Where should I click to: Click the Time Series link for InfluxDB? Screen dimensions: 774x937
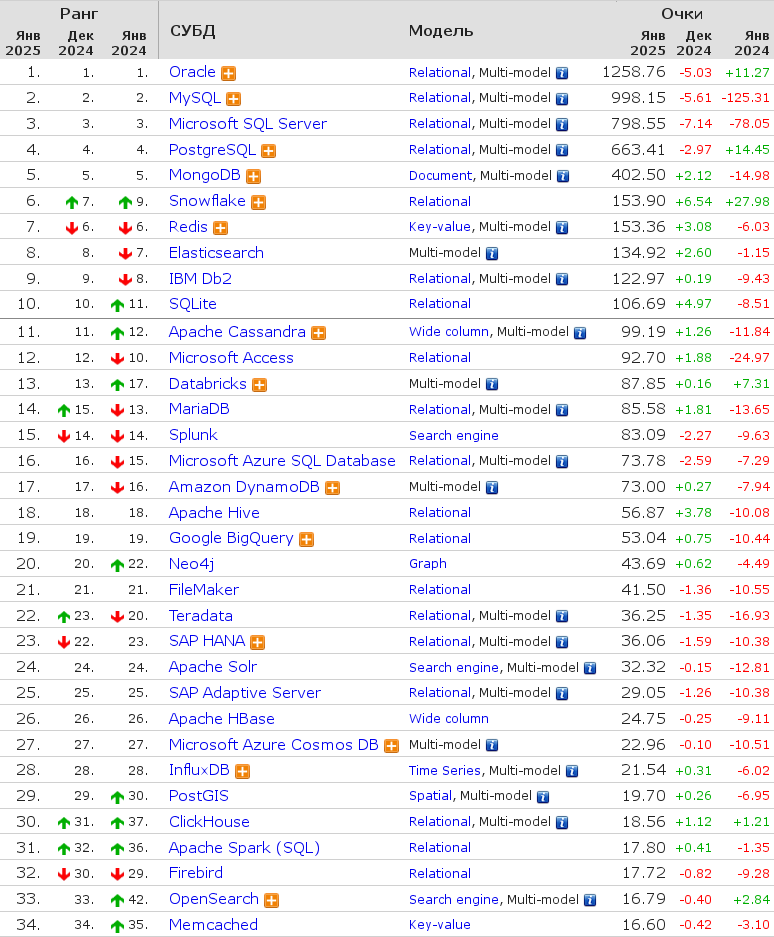click(445, 771)
